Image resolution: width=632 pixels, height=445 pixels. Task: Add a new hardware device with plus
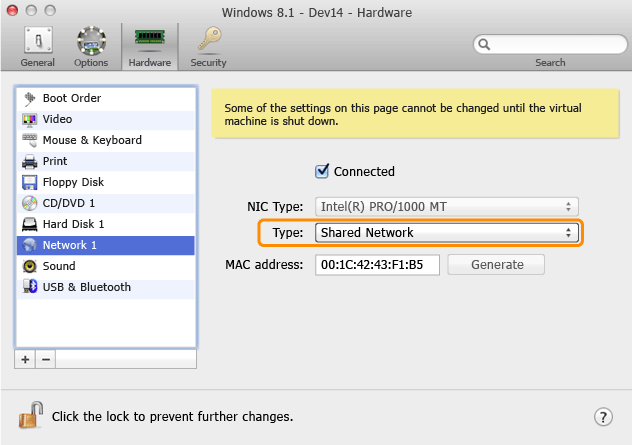coord(25,359)
